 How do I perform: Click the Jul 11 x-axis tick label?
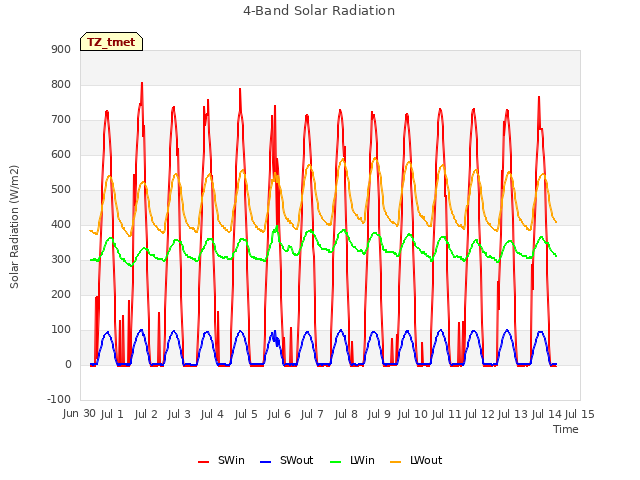point(446,414)
